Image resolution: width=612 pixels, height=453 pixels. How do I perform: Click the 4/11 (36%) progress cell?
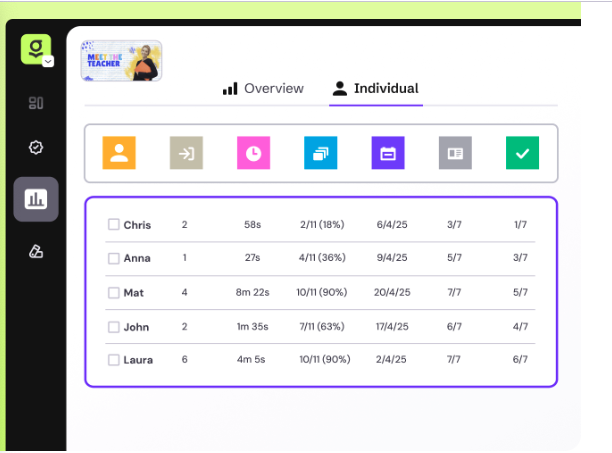point(322,258)
